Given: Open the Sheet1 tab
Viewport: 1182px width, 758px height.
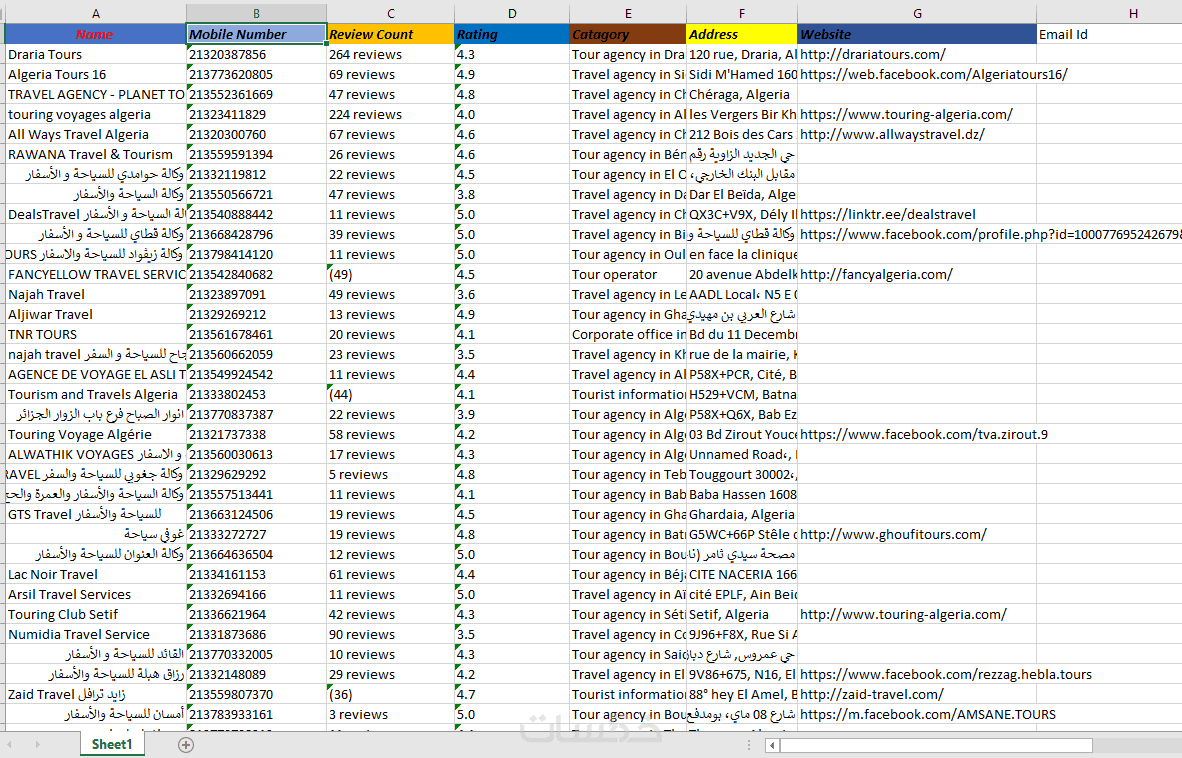Looking at the screenshot, I should 112,744.
